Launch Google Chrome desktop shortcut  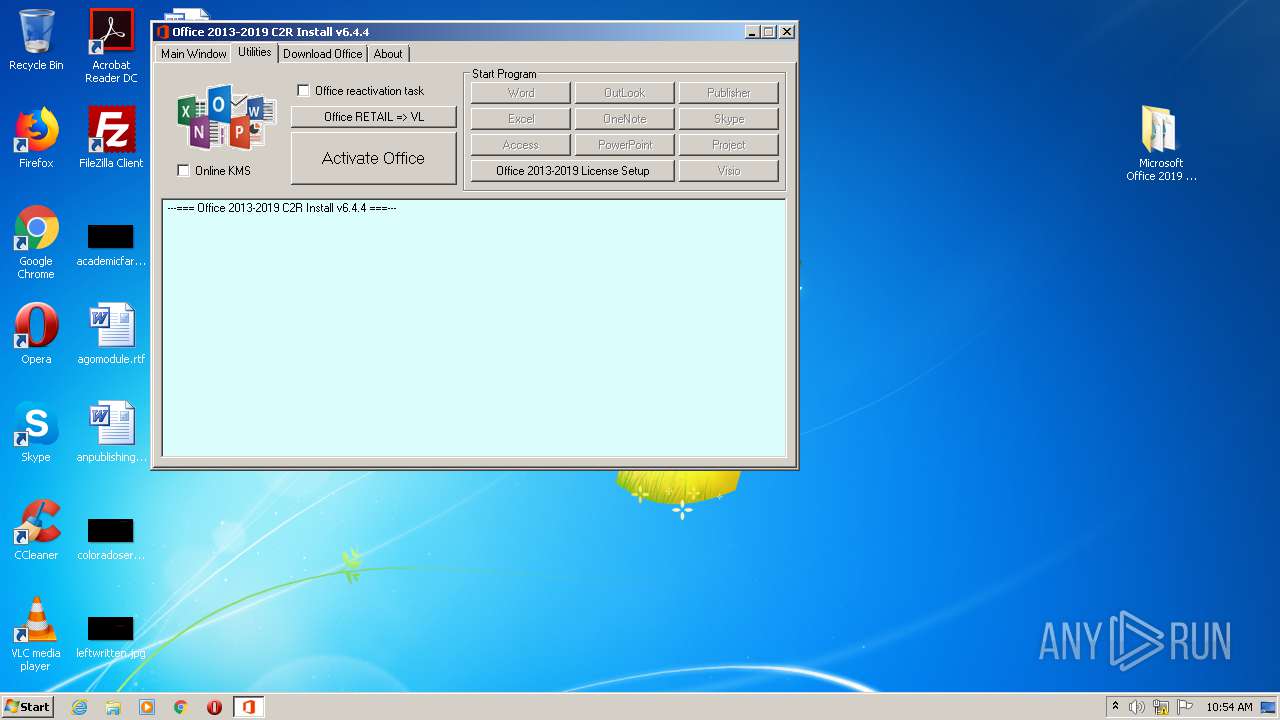coord(36,242)
